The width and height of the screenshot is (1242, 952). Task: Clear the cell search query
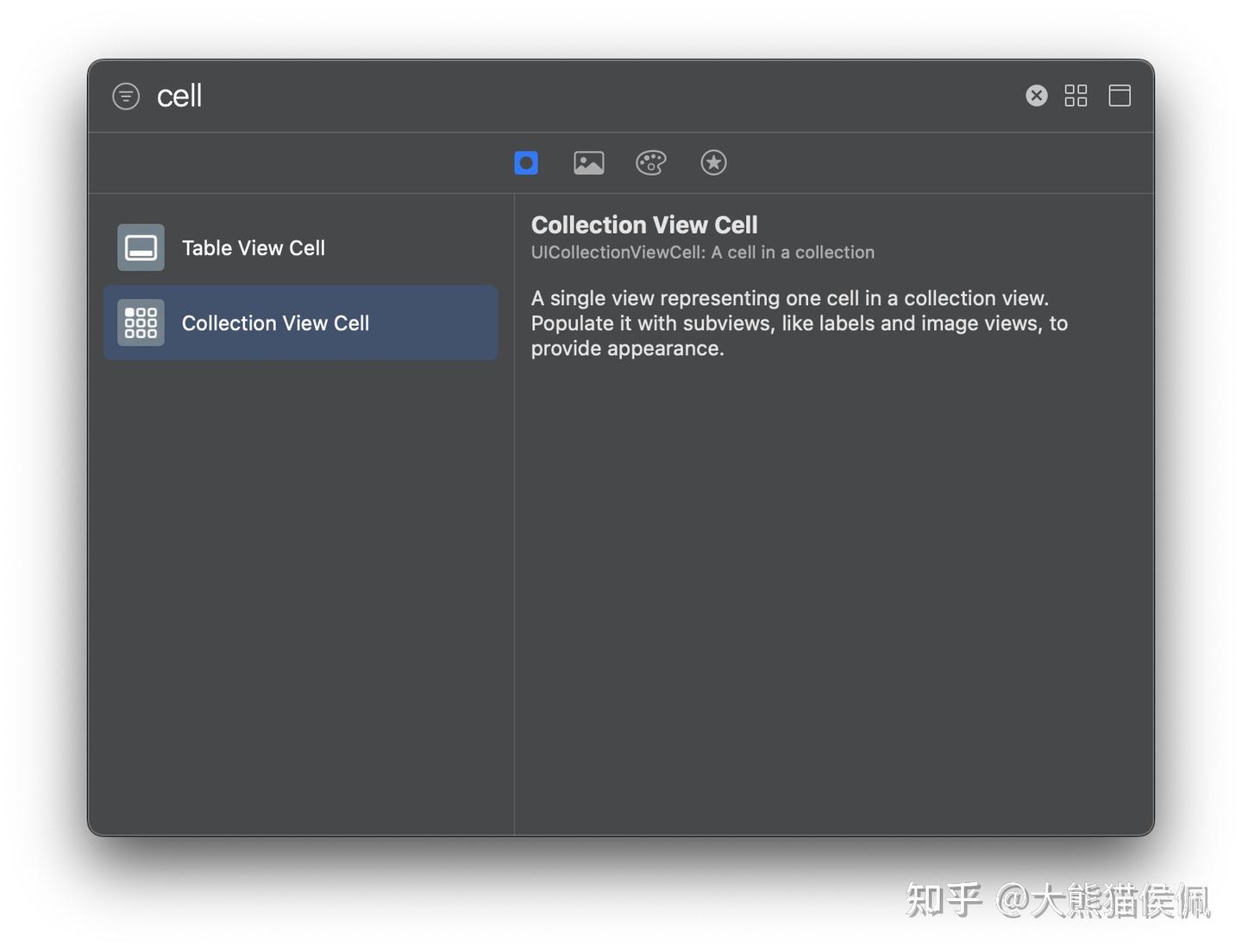click(x=1036, y=96)
